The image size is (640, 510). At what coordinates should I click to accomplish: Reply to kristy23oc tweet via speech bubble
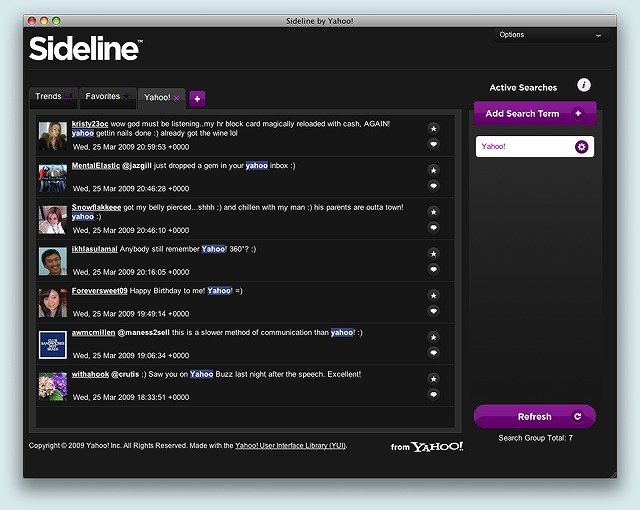(433, 144)
